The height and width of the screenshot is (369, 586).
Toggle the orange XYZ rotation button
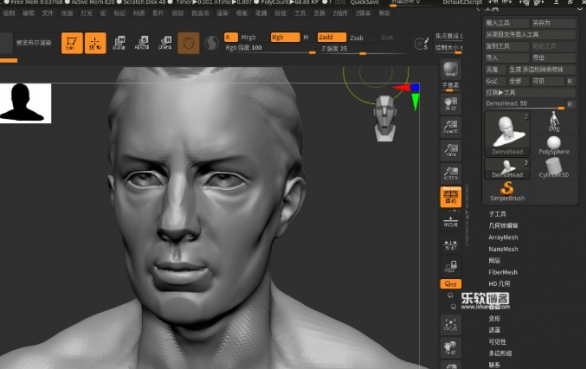tap(450, 284)
